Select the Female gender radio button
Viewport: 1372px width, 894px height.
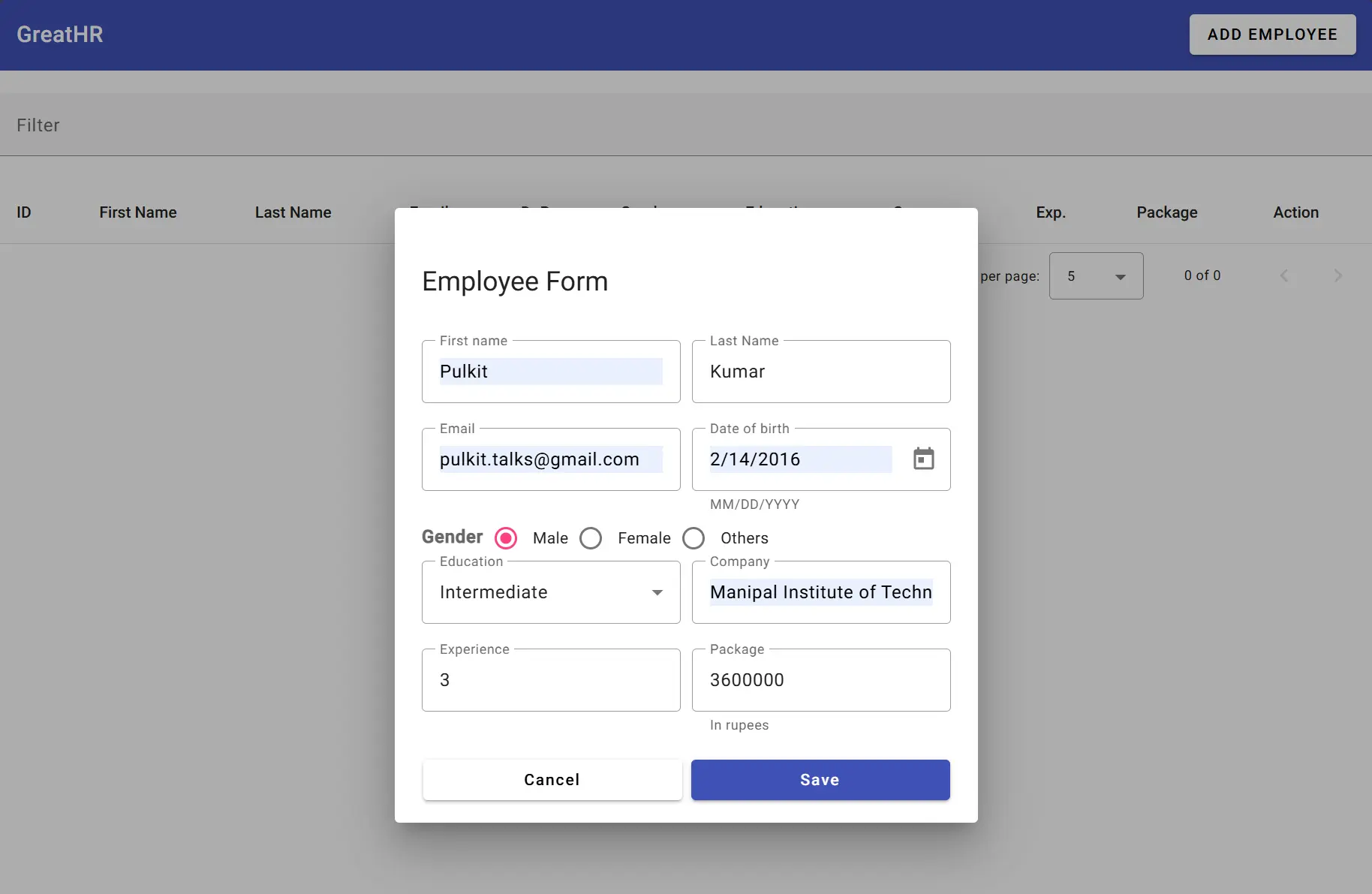(x=591, y=538)
